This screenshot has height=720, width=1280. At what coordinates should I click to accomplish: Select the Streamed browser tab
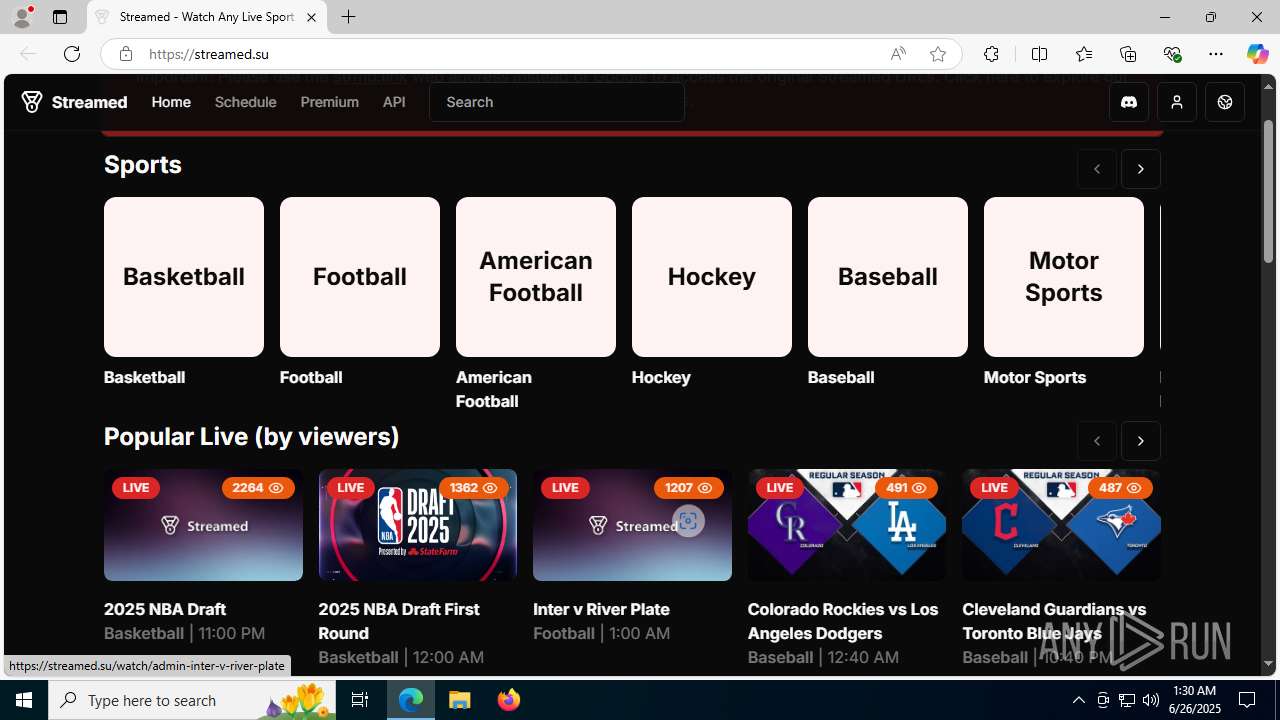207,17
